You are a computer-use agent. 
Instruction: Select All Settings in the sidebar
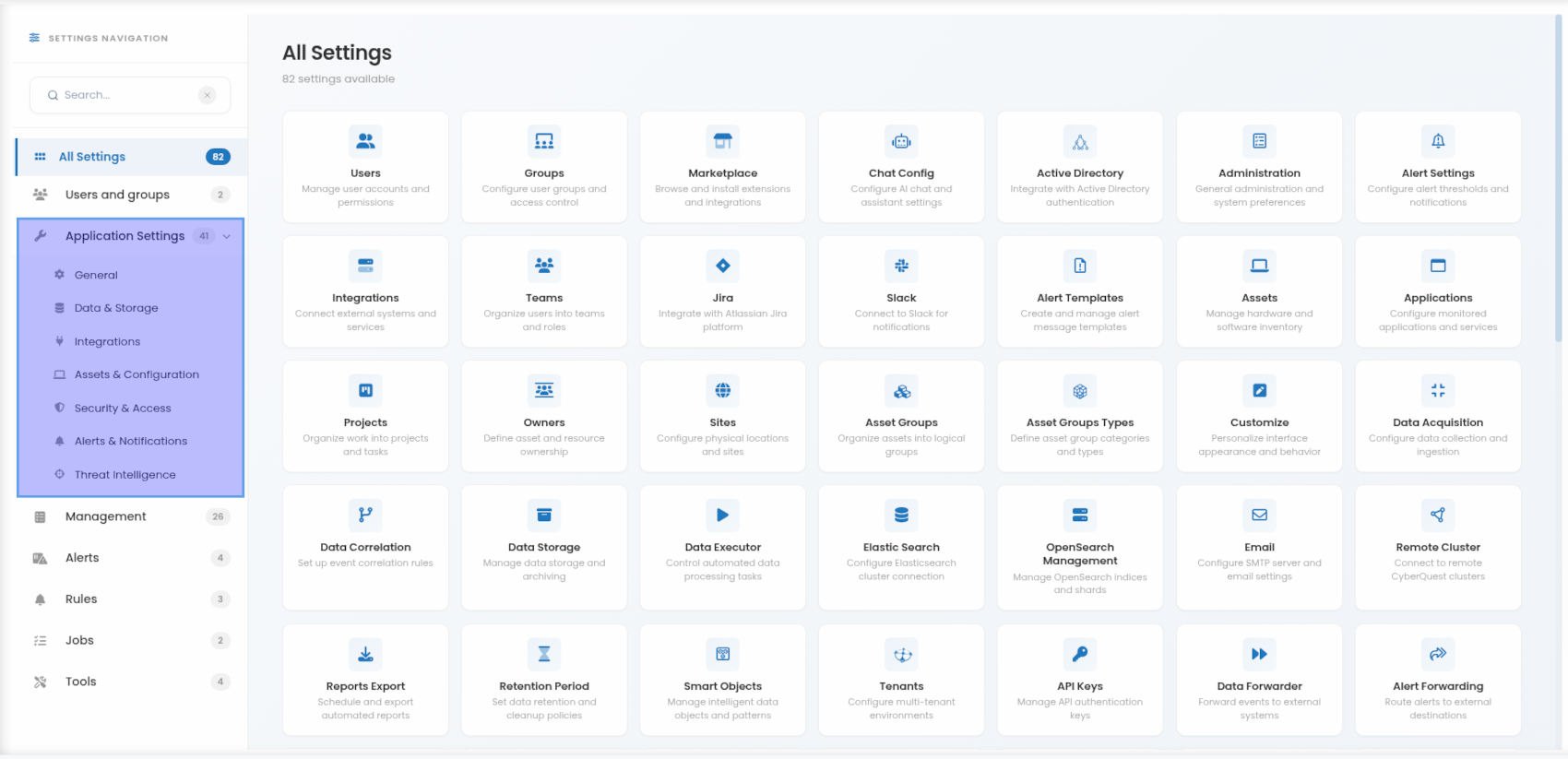click(x=132, y=157)
